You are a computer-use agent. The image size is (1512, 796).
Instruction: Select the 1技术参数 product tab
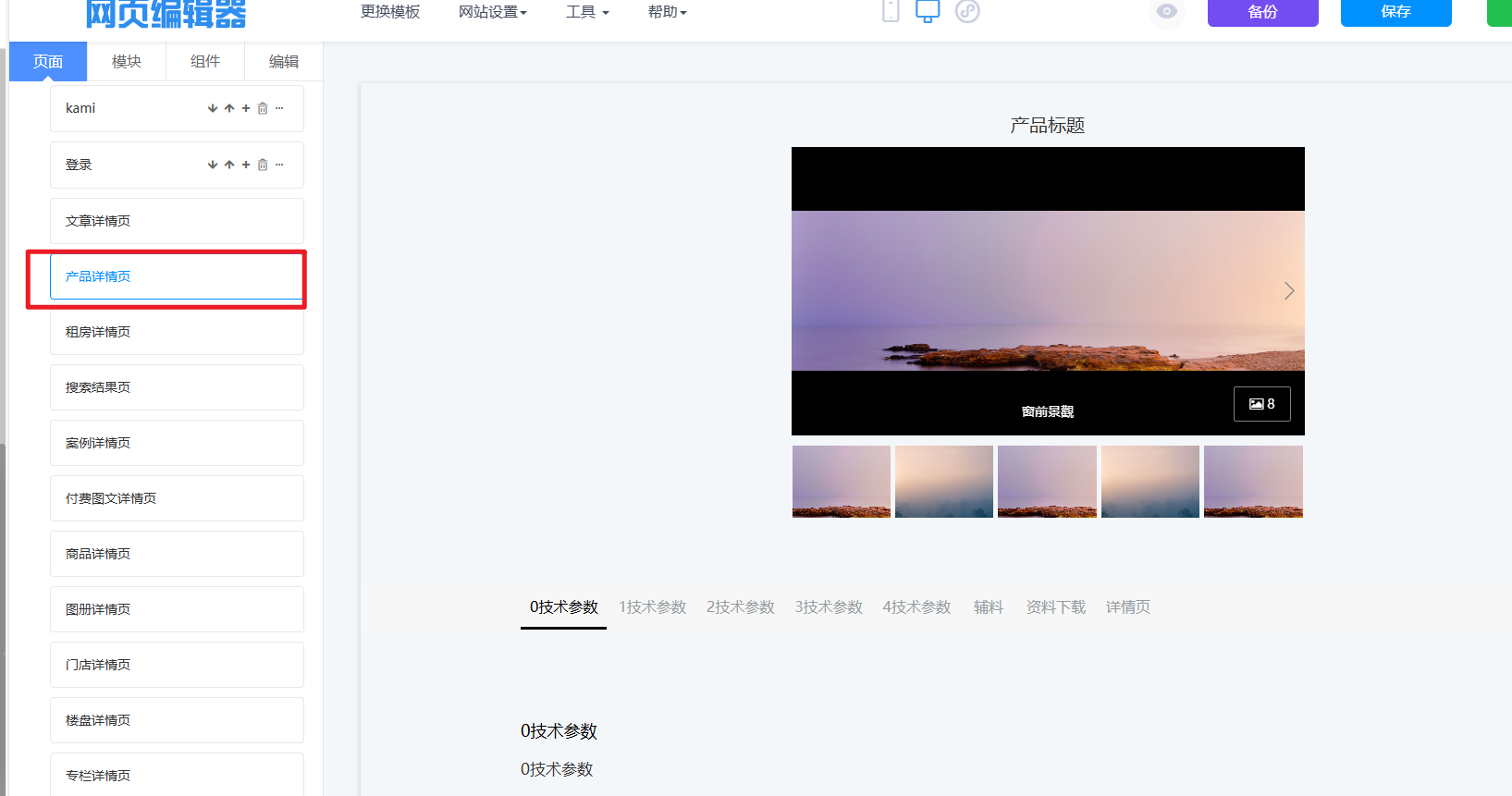coord(652,607)
